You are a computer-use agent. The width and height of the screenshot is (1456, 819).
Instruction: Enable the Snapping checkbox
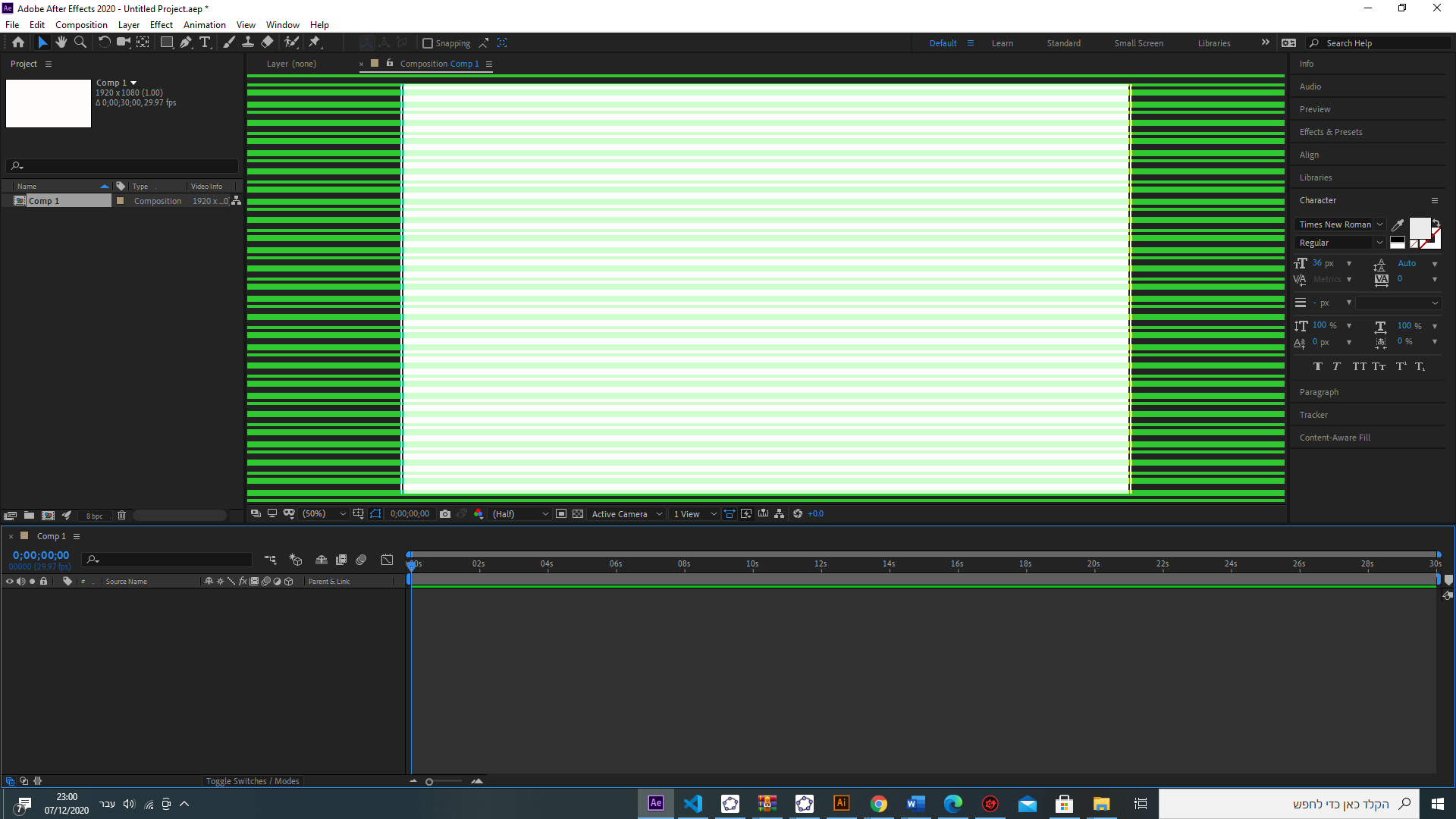[428, 43]
